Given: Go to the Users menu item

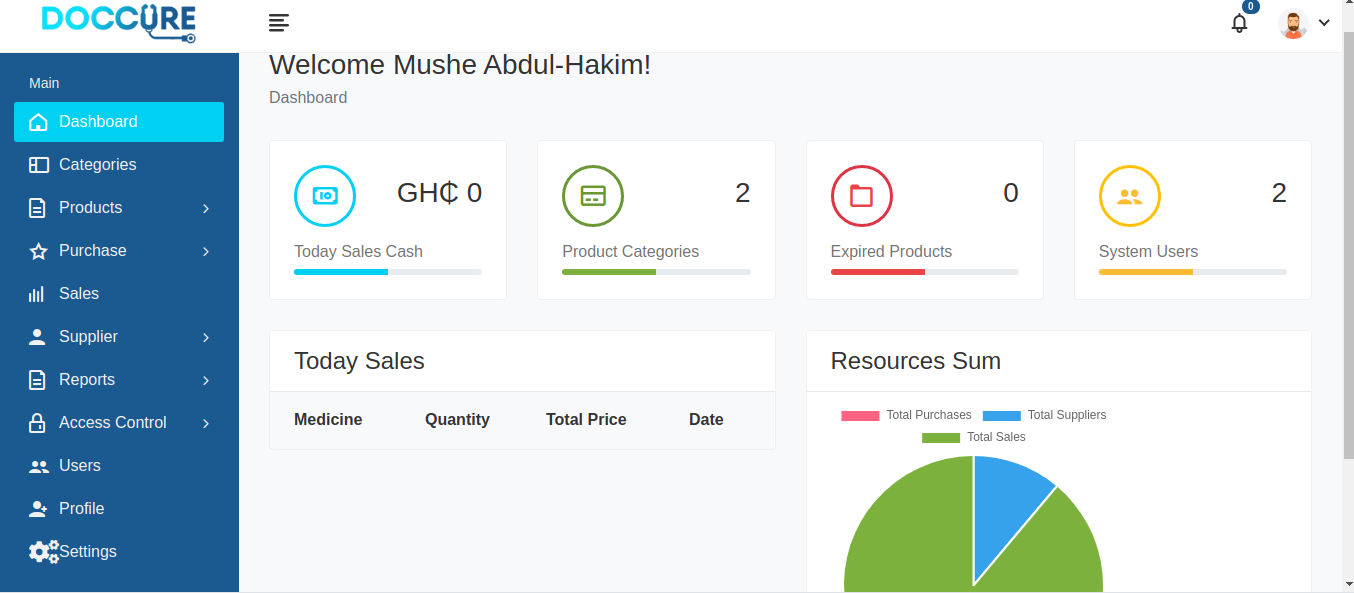Looking at the screenshot, I should tap(119, 466).
